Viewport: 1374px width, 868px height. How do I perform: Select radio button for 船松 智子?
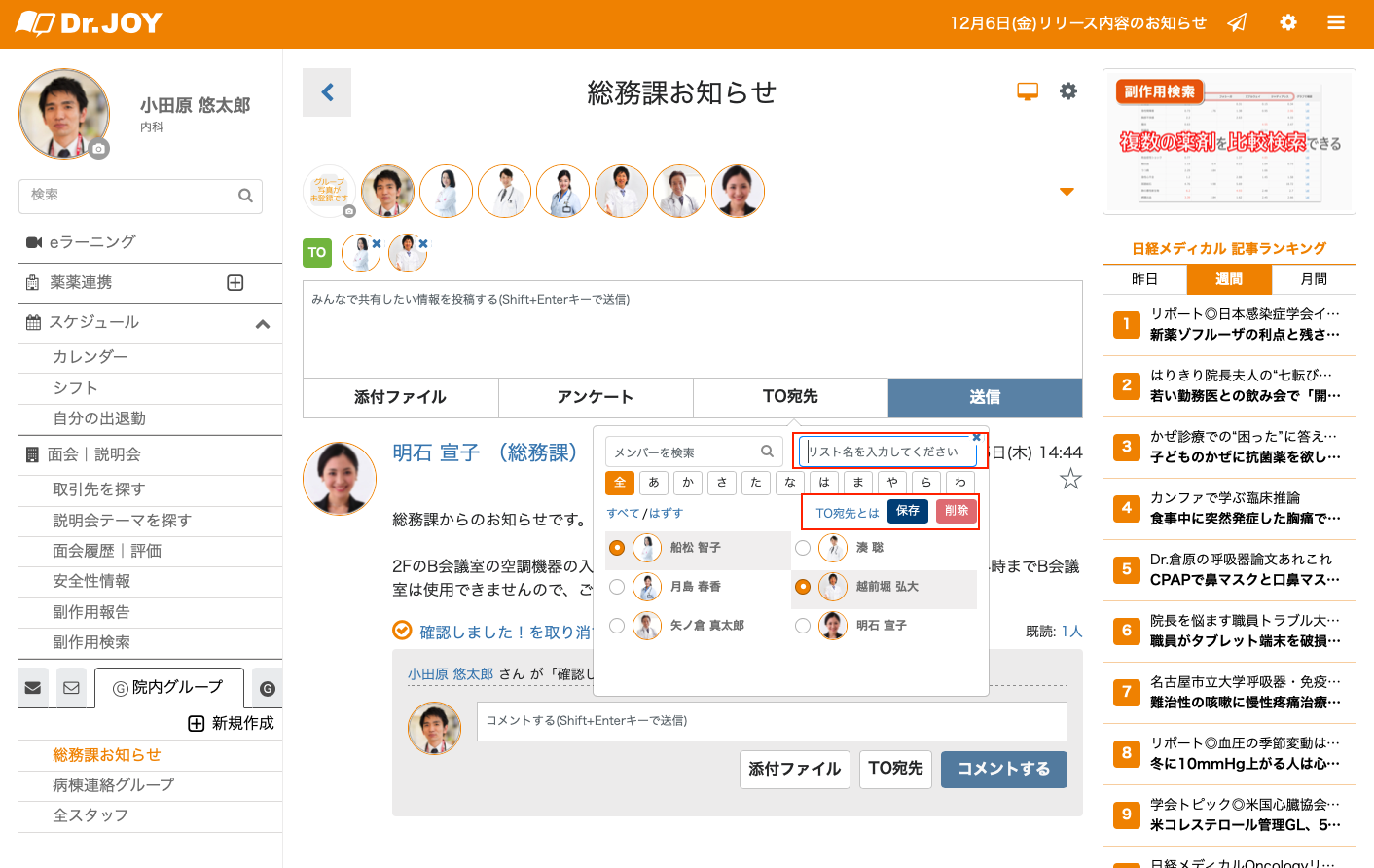[x=617, y=548]
